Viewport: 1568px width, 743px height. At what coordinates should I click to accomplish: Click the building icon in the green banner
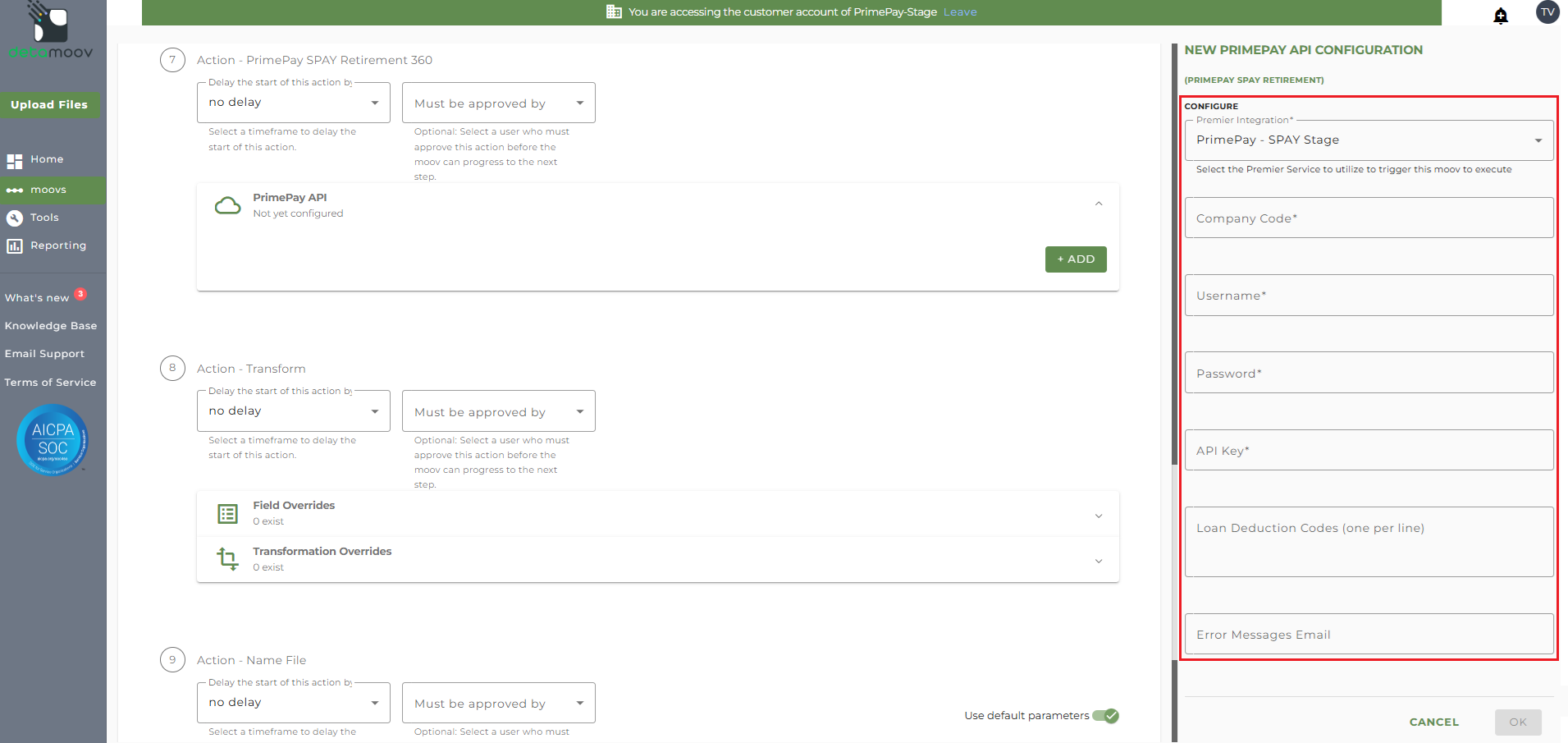pos(614,11)
